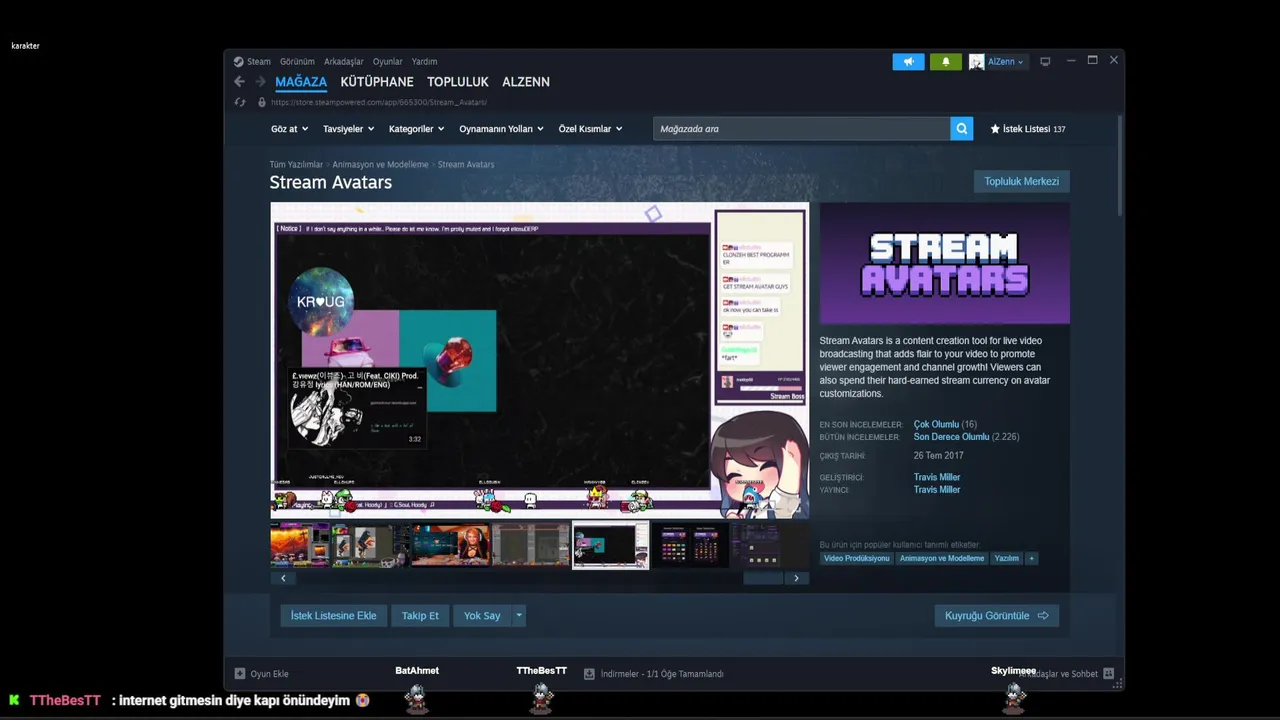The height and width of the screenshot is (720, 1280).
Task: Select the Yazılım tag
Action: [x=1006, y=558]
